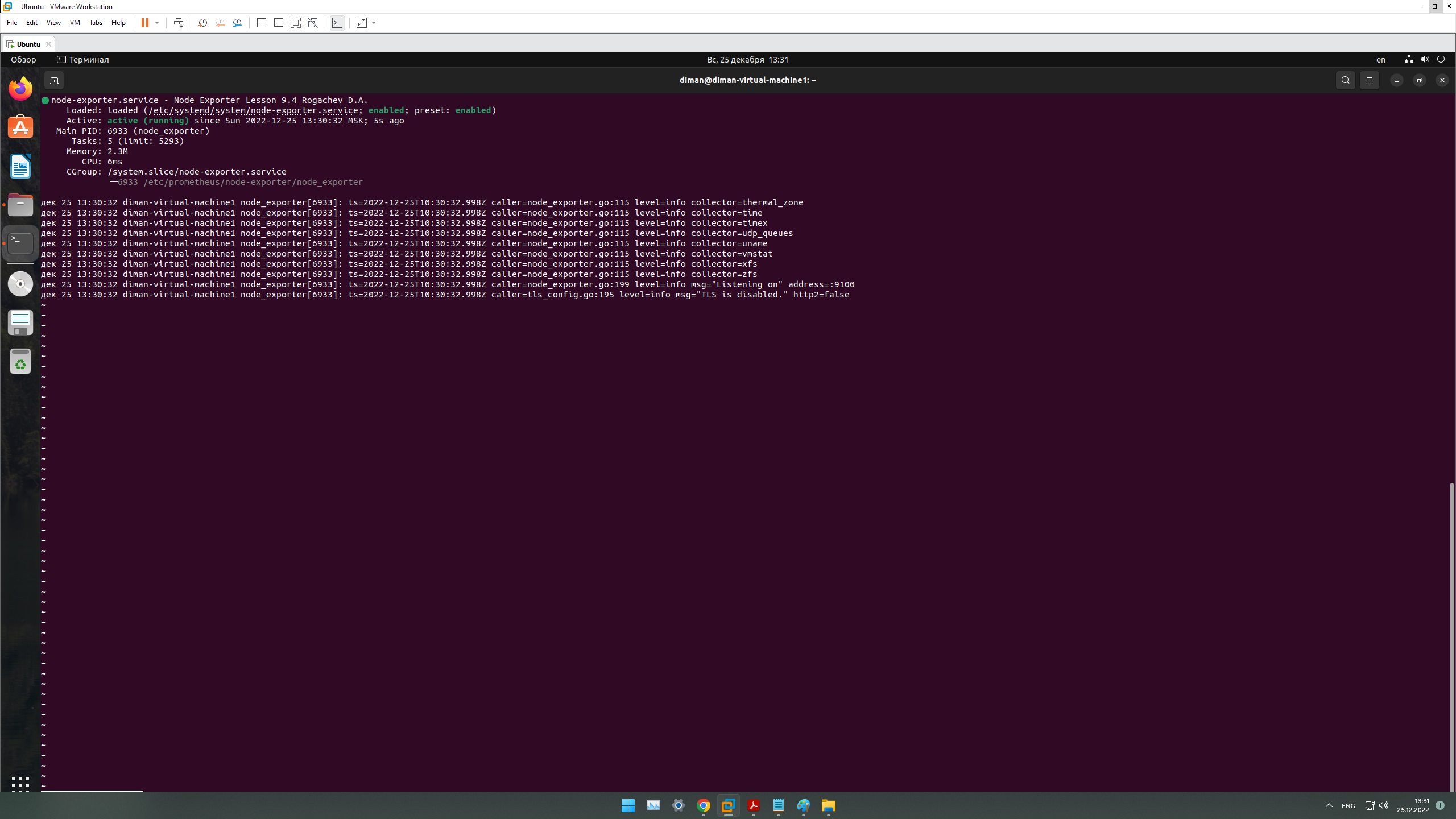
Task: Revert the VM to its snapshot
Action: tap(220, 23)
